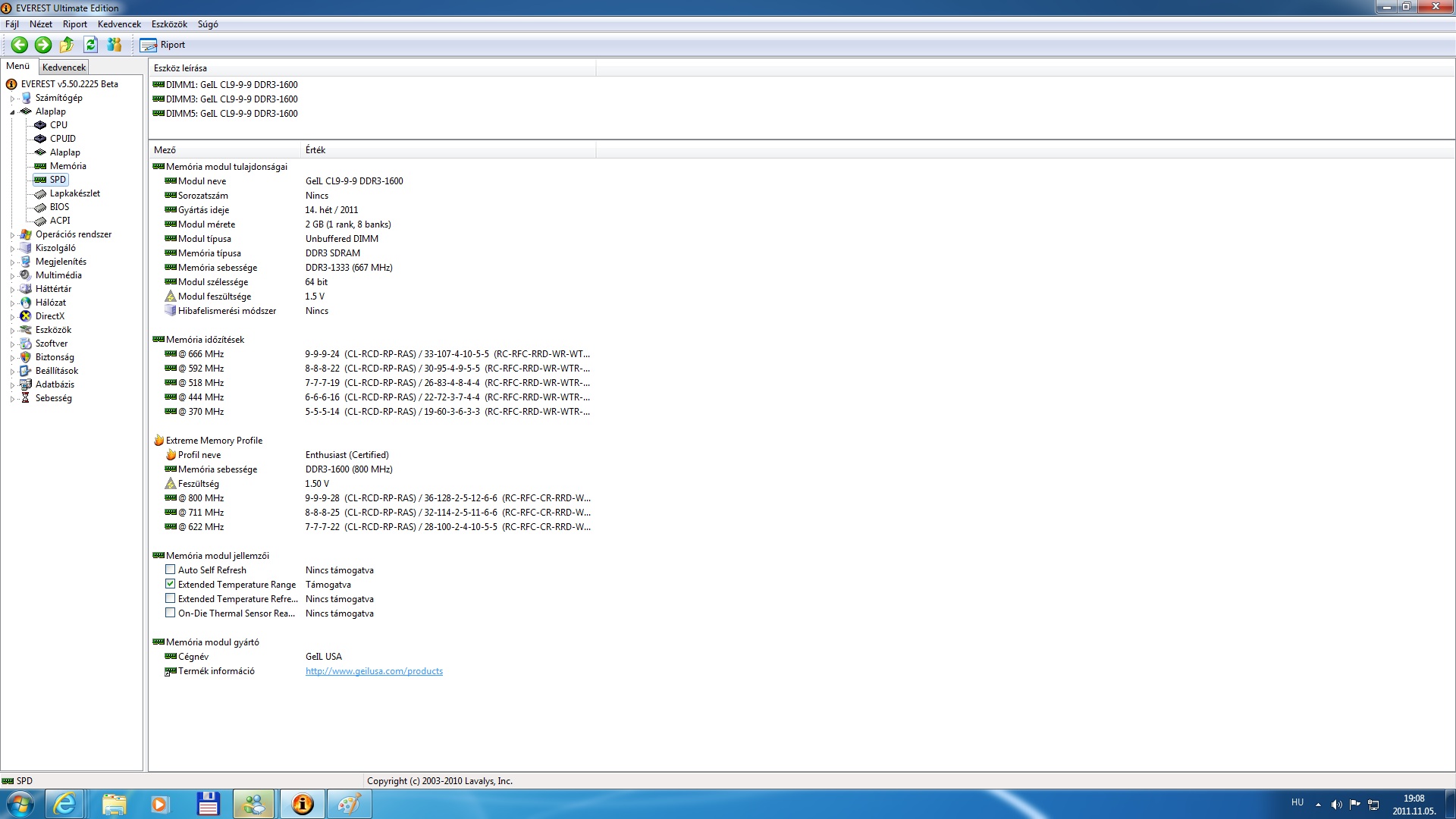
Task: Click the green back arrow toolbar icon
Action: [x=20, y=45]
